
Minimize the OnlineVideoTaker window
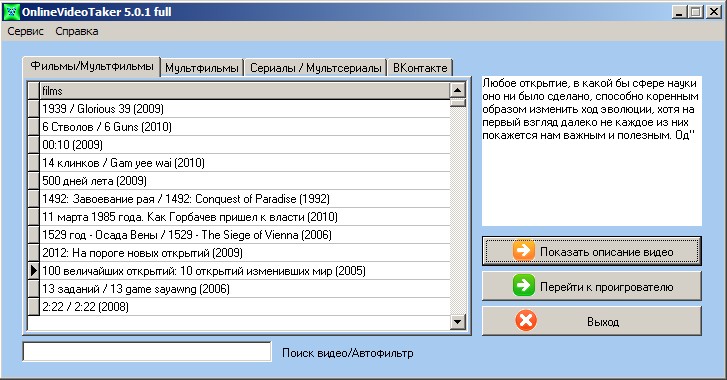679,12
